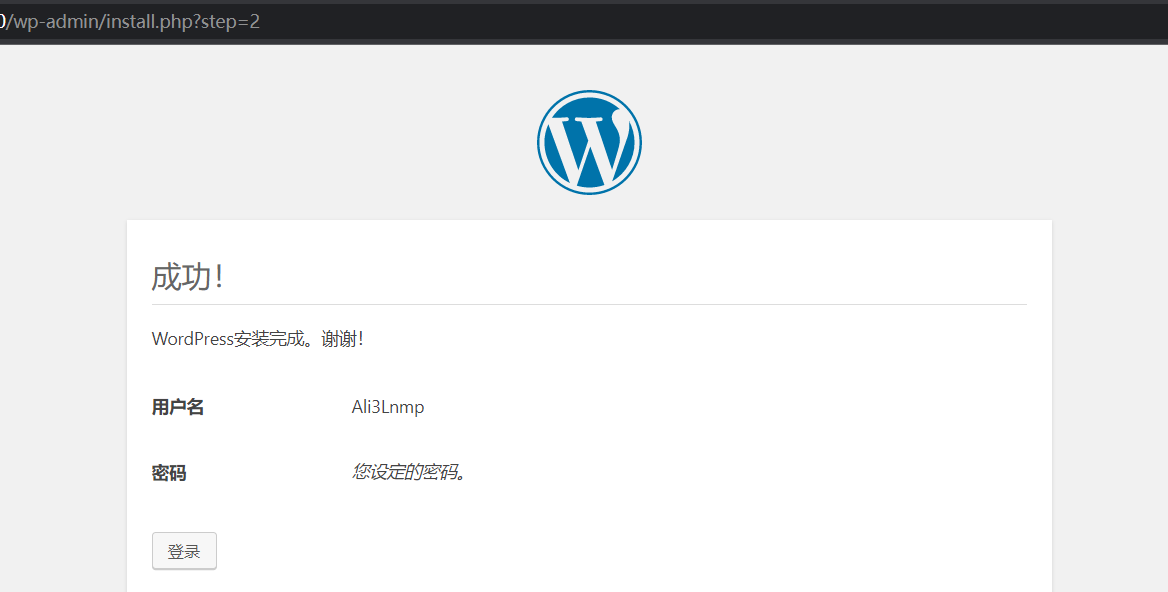1168x592 pixels.
Task: Click the text WordPress安装完成。谢谢!
Action: click(258, 339)
